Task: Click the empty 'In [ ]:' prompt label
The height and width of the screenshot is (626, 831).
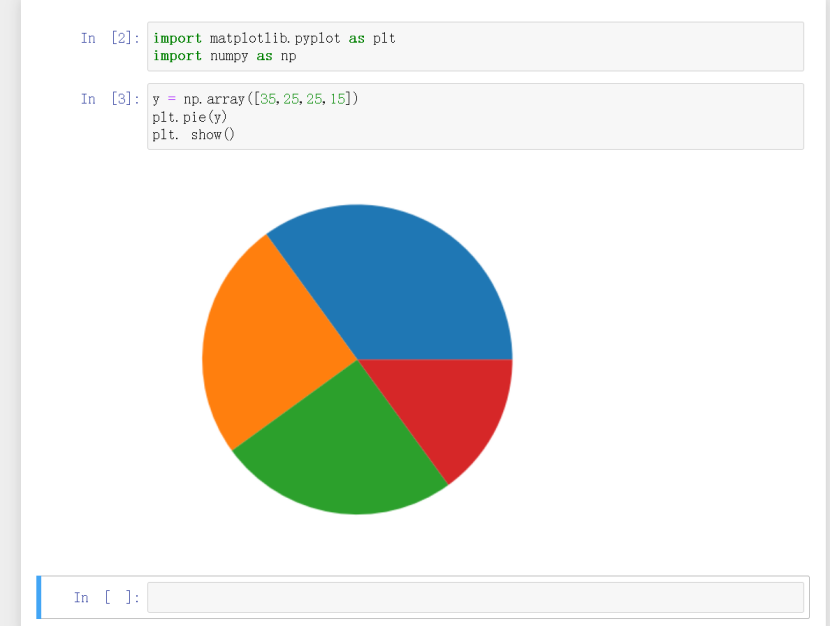Action: (107, 597)
